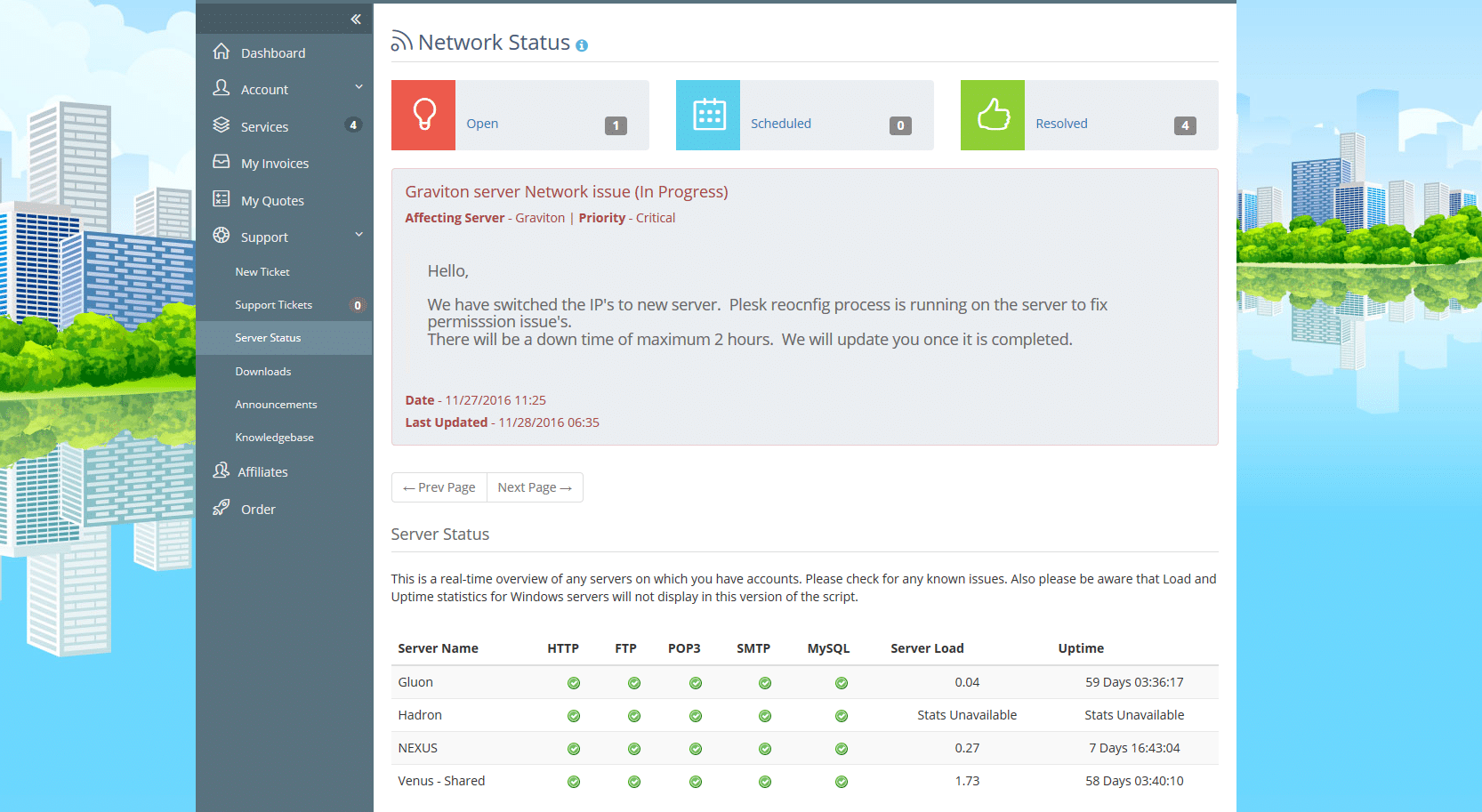Image resolution: width=1482 pixels, height=812 pixels.
Task: Select Server Status in Support submenu
Action: tap(268, 338)
